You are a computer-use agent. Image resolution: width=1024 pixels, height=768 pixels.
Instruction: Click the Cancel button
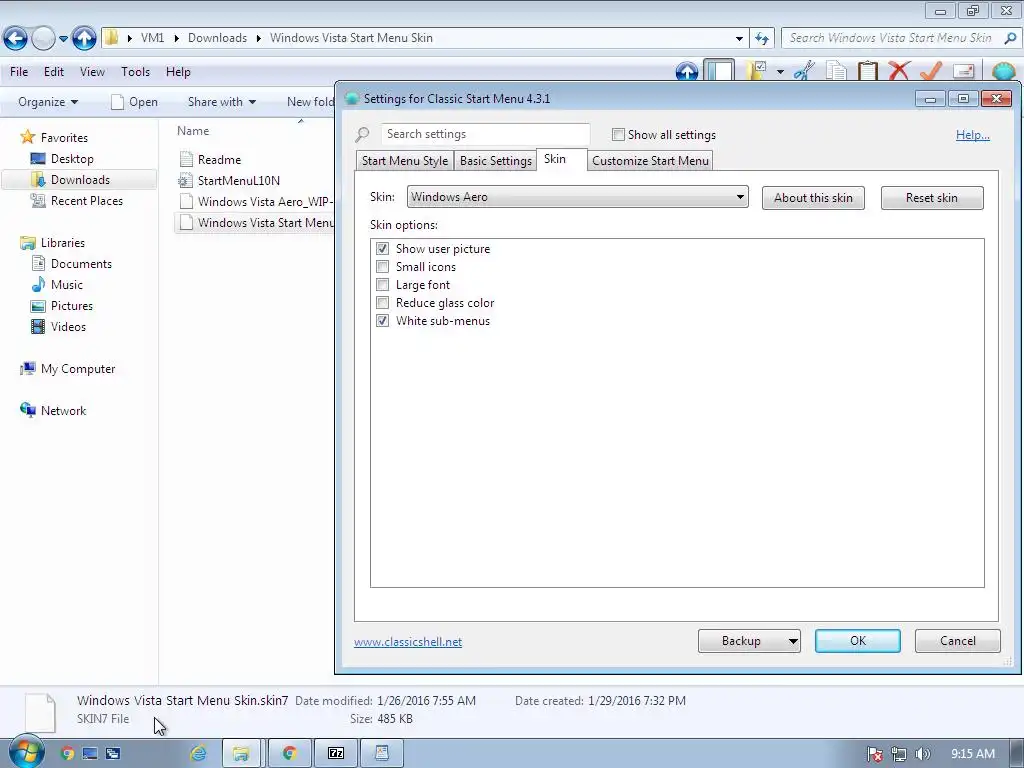coord(957,641)
